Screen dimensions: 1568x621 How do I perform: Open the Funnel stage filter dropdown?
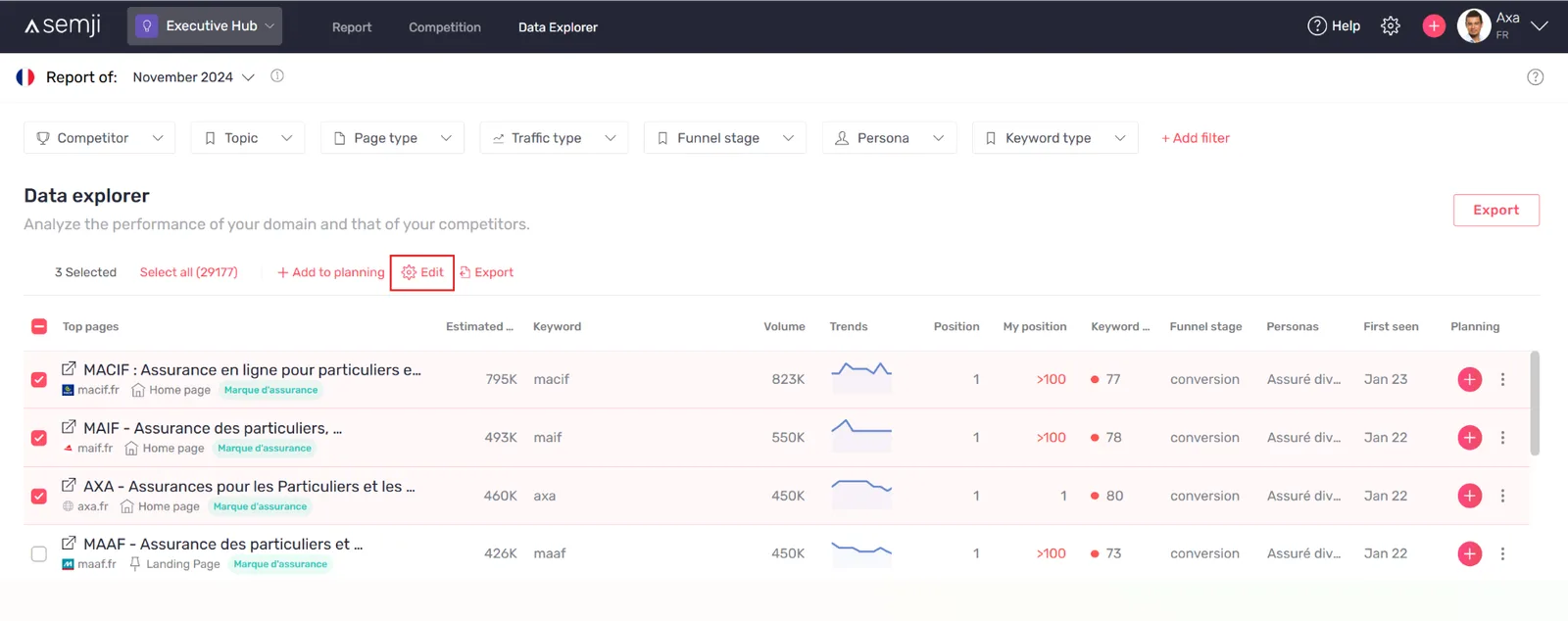tap(725, 138)
